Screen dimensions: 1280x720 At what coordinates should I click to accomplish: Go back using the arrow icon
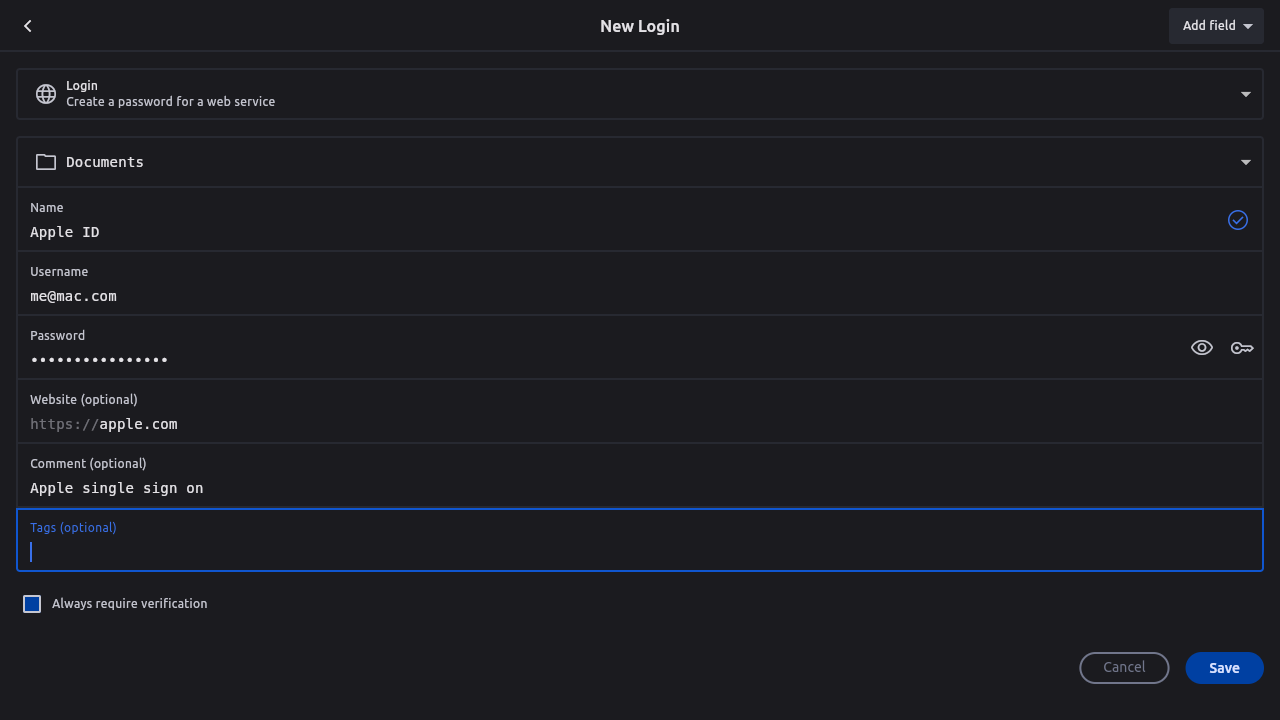pyautogui.click(x=28, y=26)
